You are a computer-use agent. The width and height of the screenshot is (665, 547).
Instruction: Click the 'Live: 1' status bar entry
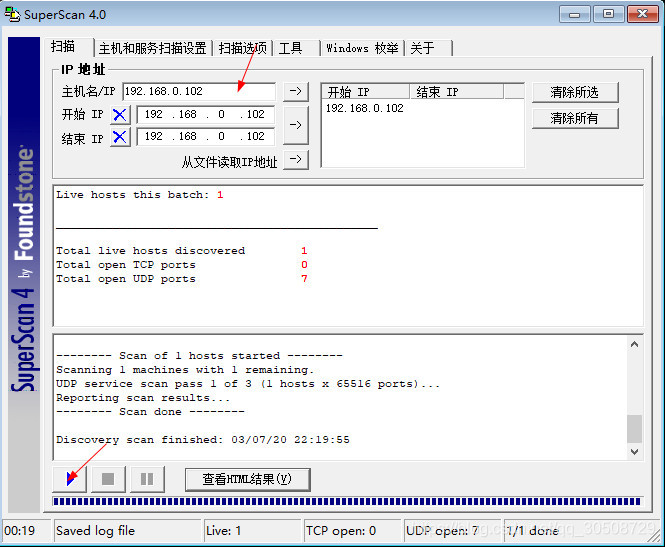click(252, 531)
